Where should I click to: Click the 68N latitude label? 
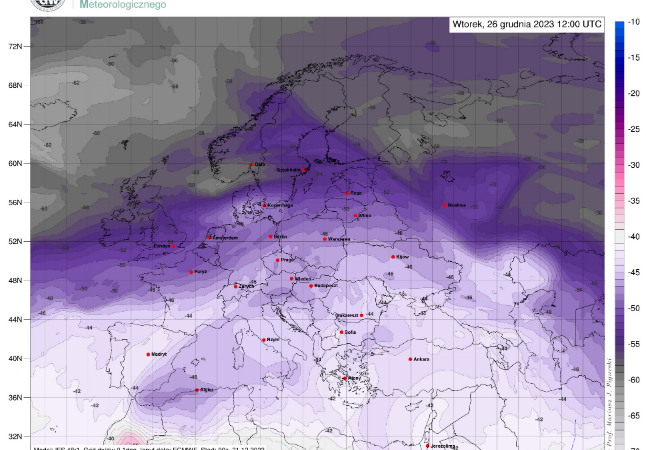[x=15, y=86]
